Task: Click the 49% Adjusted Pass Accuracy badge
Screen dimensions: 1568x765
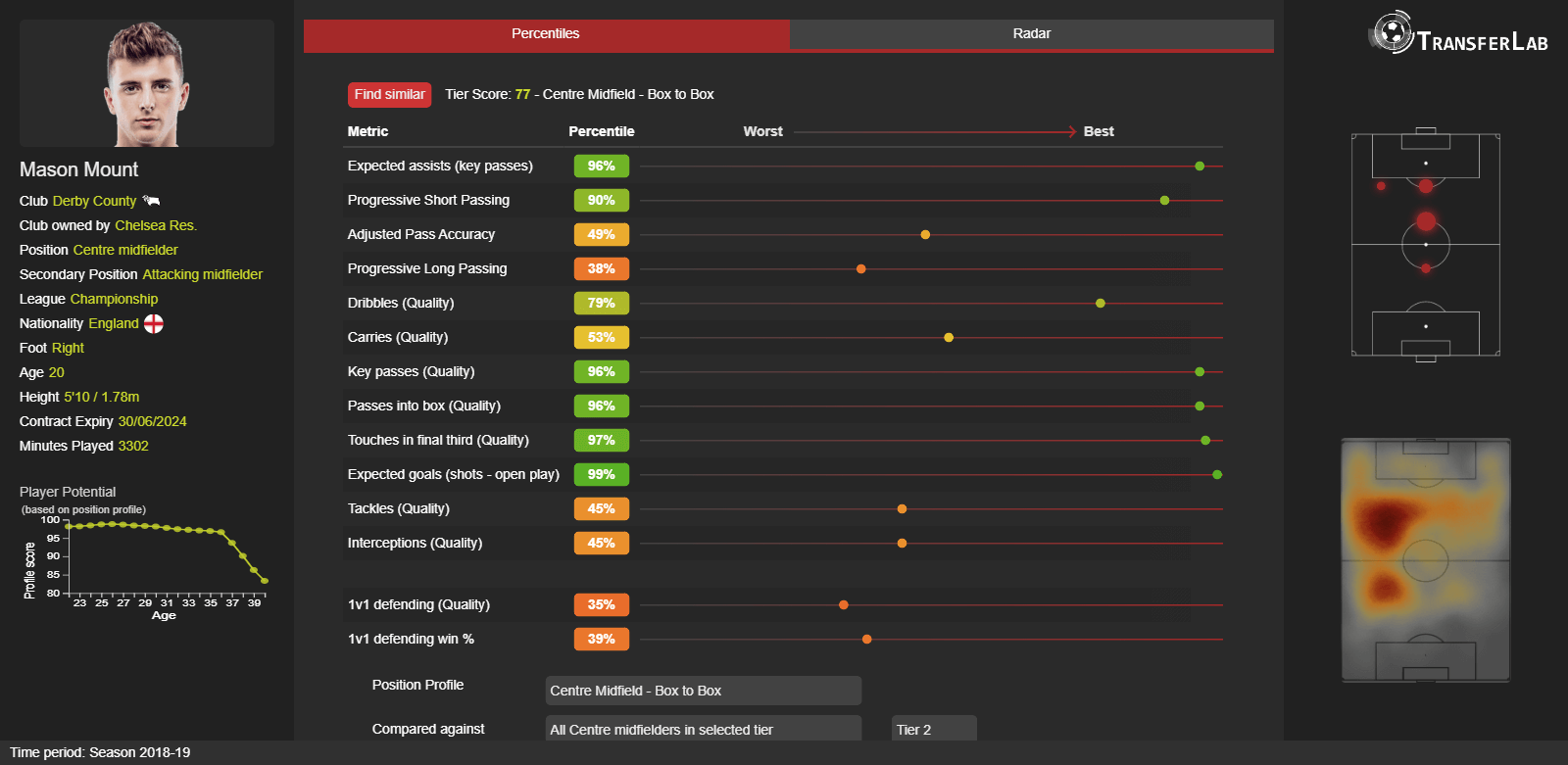Action: pos(602,235)
